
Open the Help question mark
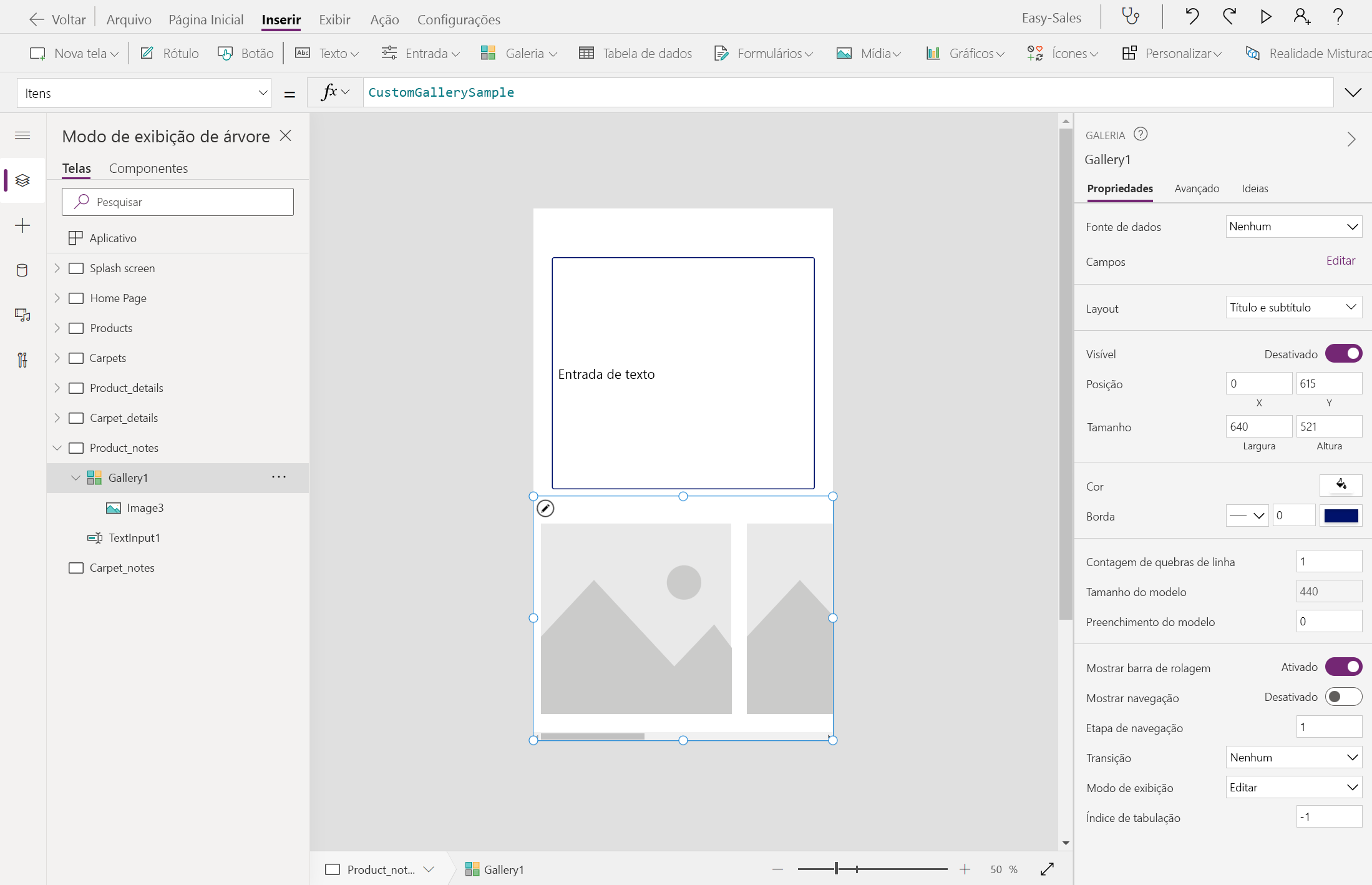[1338, 16]
